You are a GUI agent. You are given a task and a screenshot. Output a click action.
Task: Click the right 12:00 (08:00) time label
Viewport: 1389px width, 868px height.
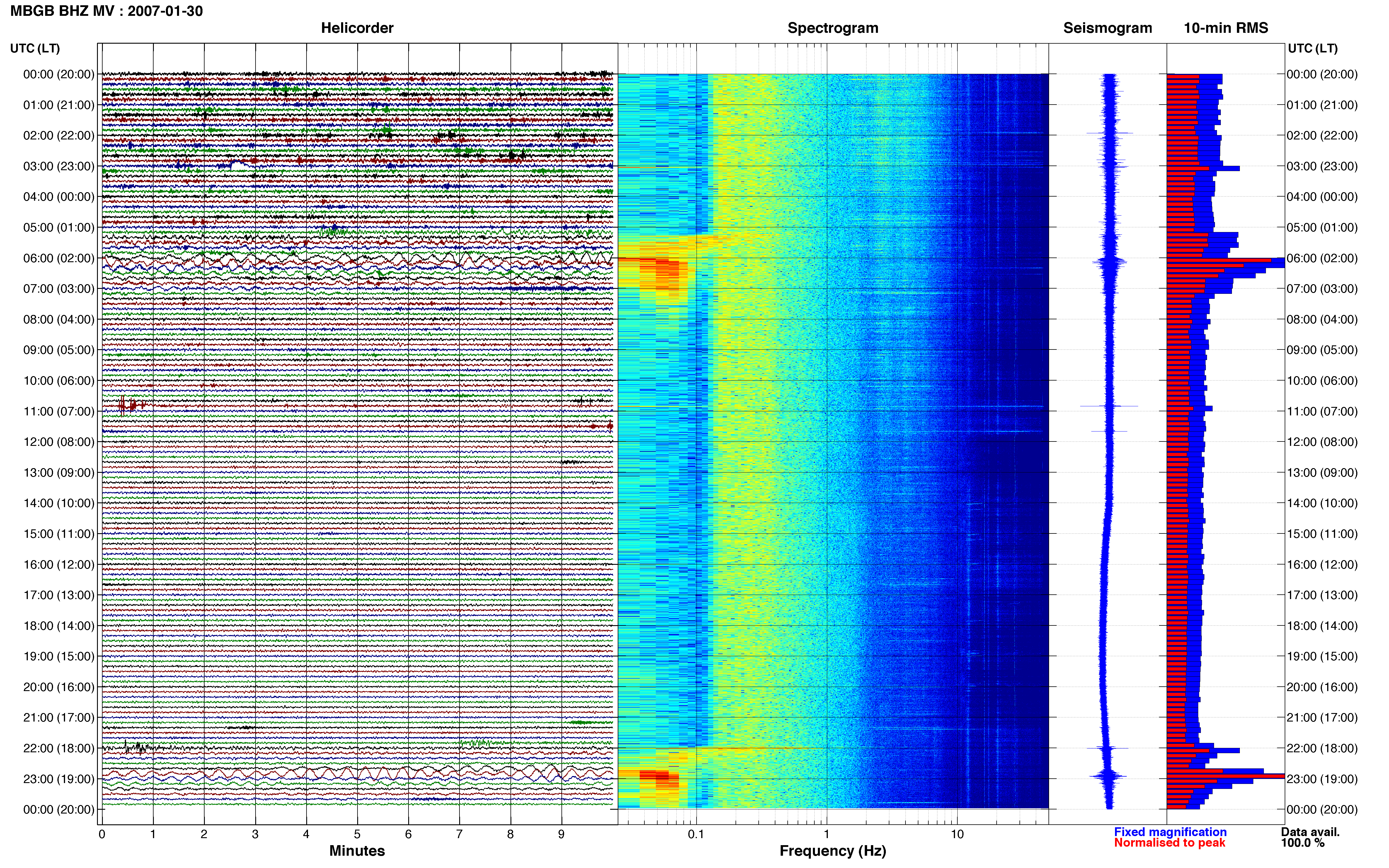tap(1322, 442)
